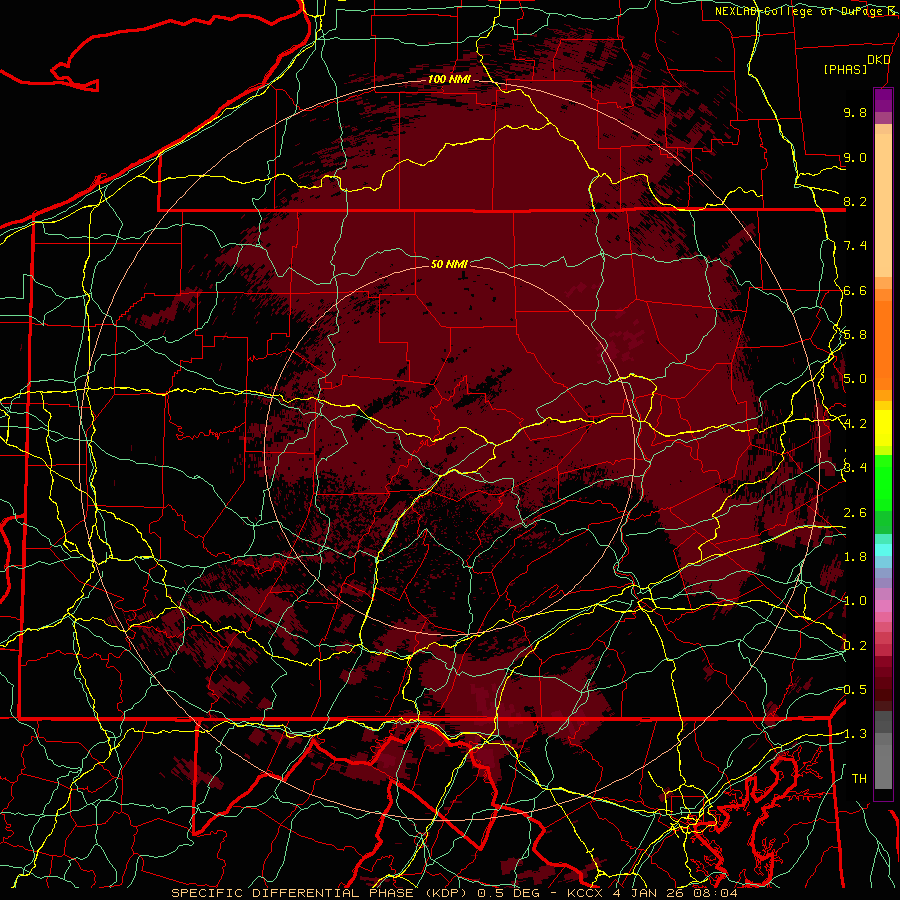Click the 9.8 value on the scale
The height and width of the screenshot is (900, 900).
[855, 112]
